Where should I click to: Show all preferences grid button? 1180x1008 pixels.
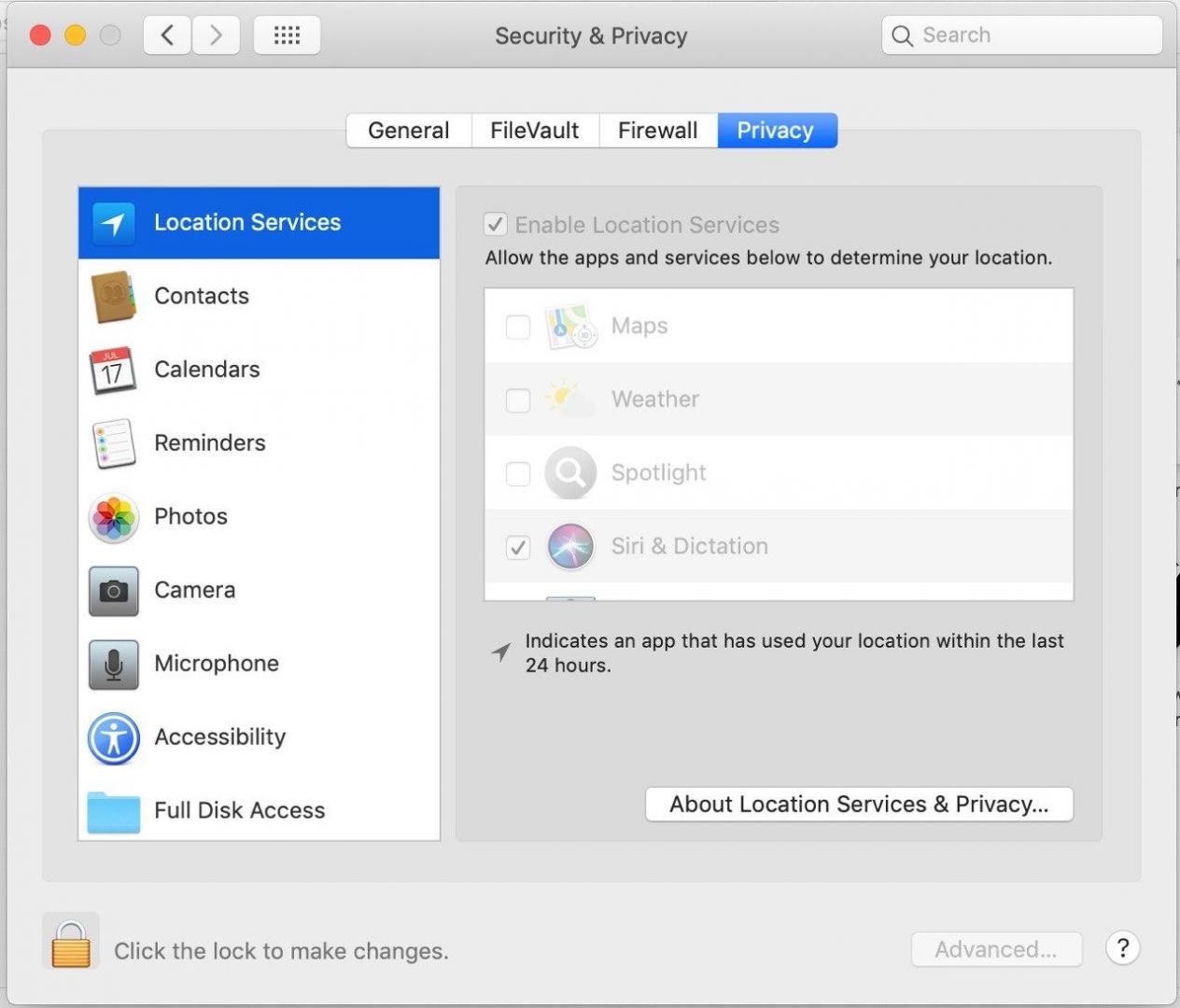tap(287, 35)
